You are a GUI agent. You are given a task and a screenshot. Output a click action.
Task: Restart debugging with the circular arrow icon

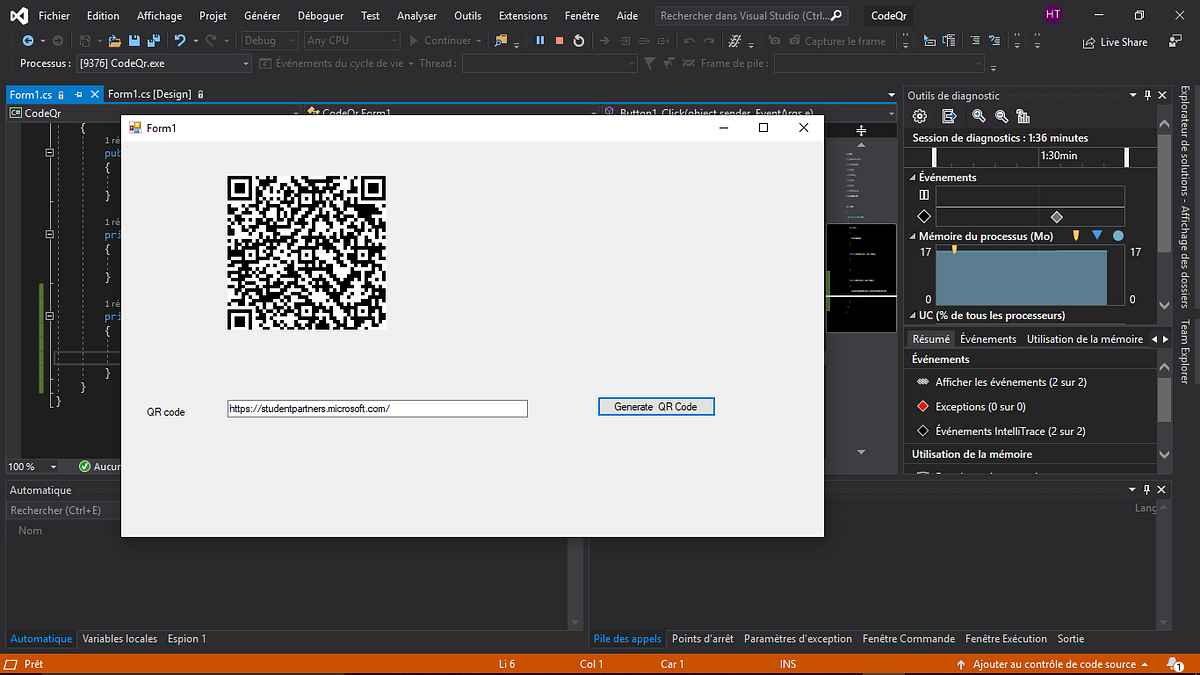pyautogui.click(x=578, y=40)
